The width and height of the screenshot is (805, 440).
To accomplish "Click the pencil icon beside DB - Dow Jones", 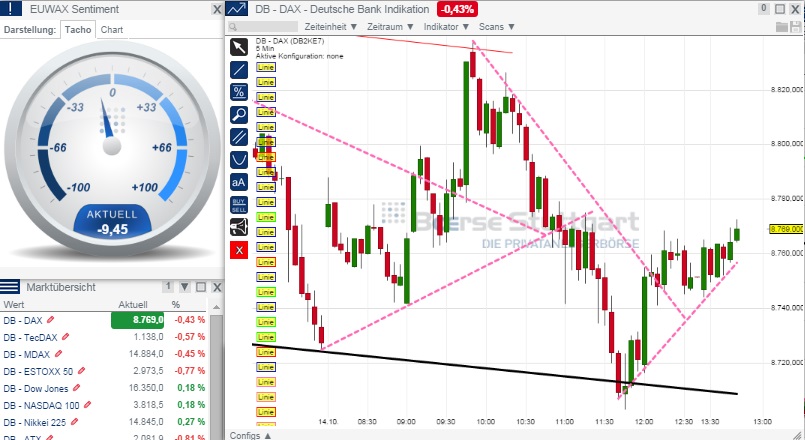I will point(77,388).
